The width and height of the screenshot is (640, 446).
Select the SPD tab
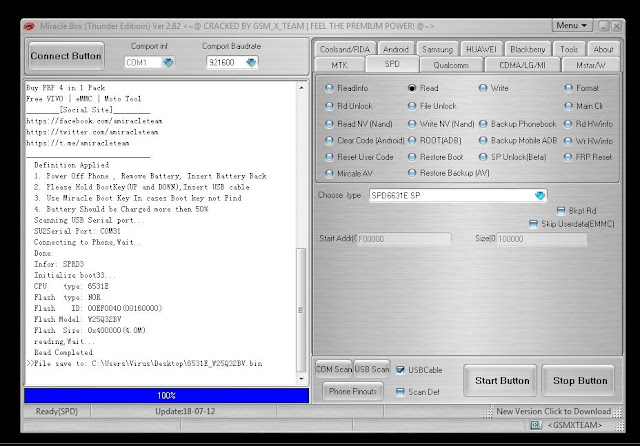(x=392, y=64)
